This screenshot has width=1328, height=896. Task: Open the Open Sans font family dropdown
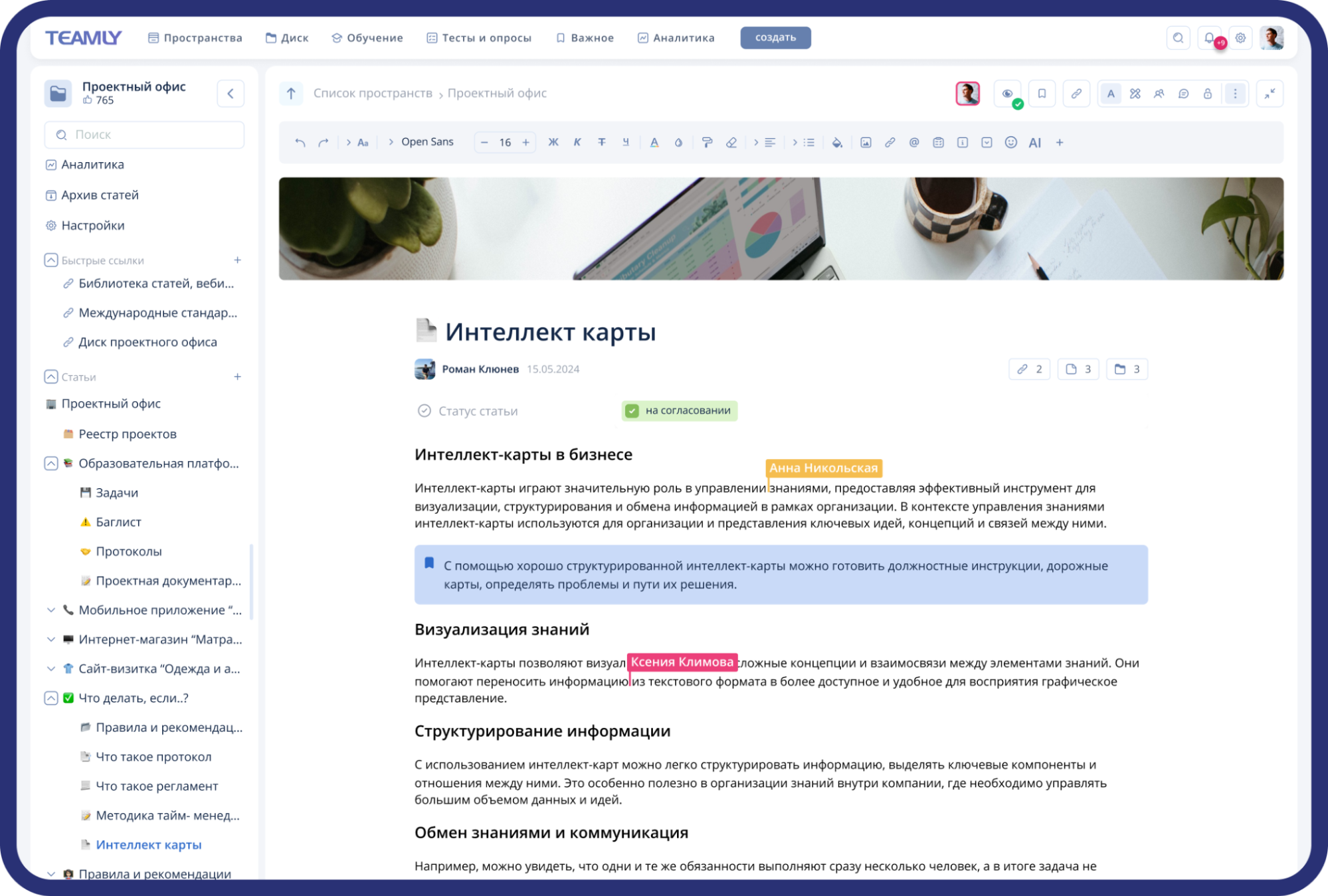[426, 141]
